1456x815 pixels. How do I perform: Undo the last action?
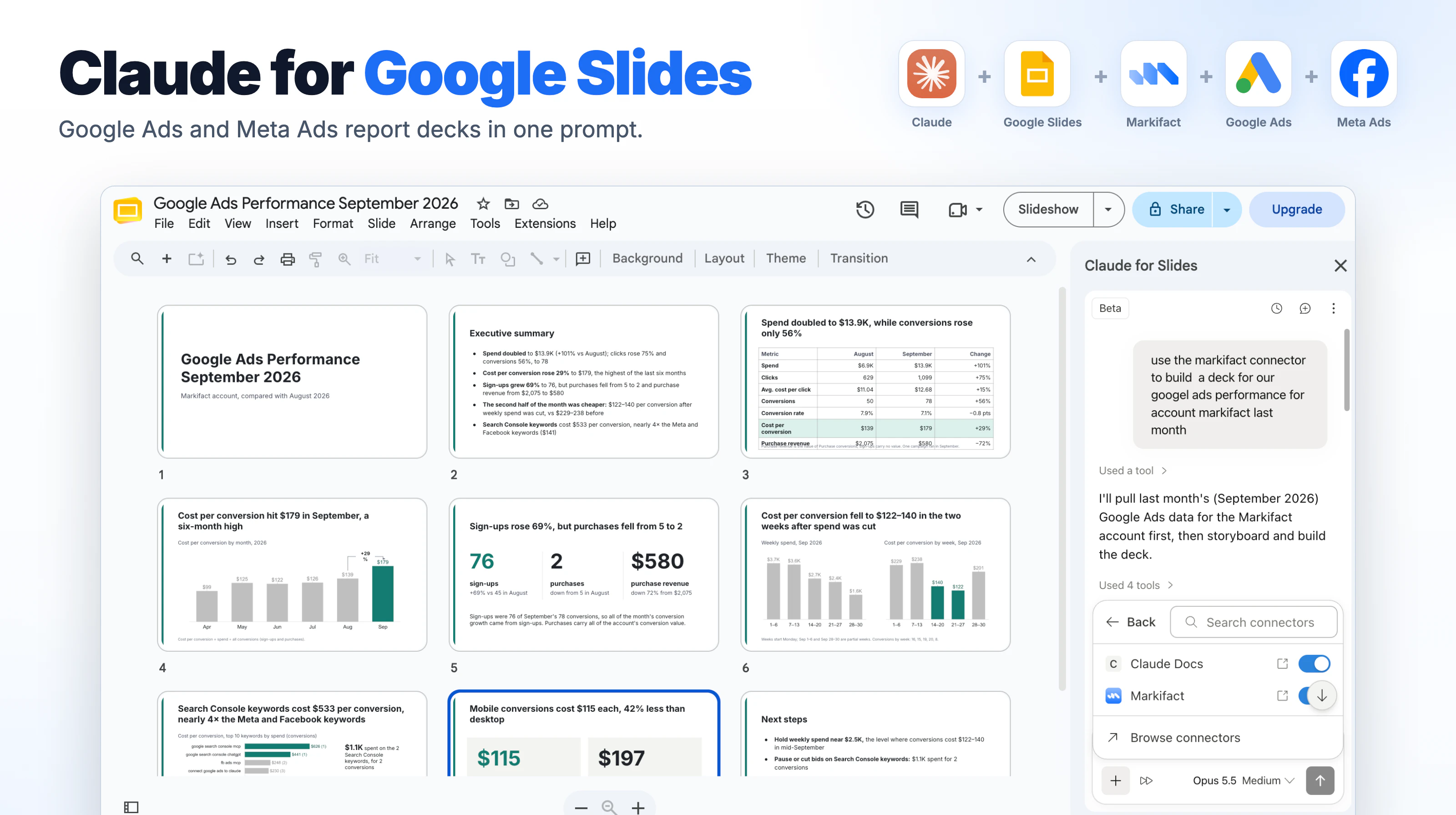point(230,259)
